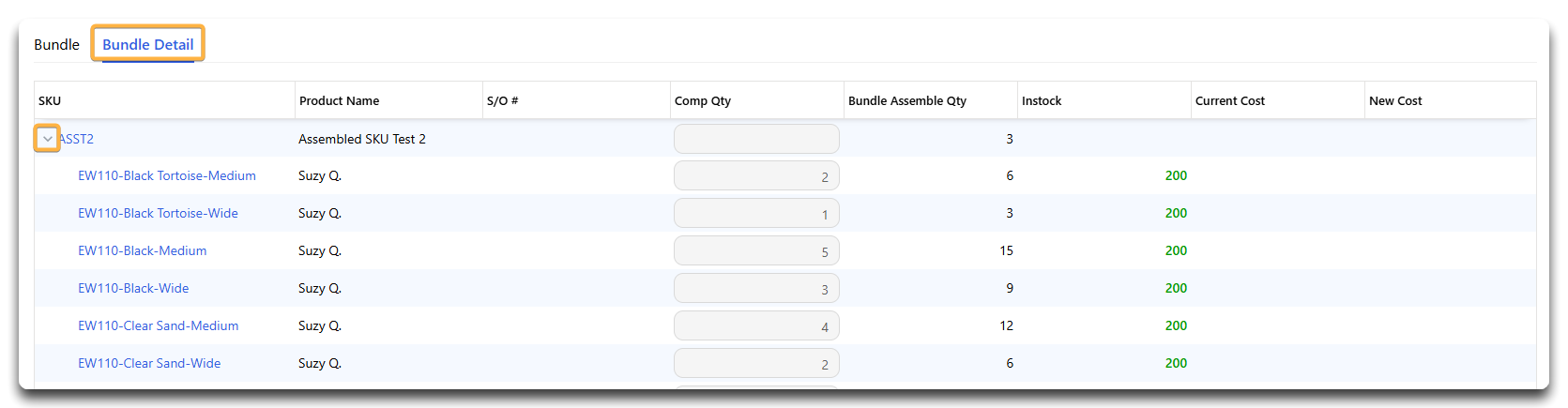This screenshot has height=408, width=1568.
Task: Click the Instock column header
Action: [1042, 100]
